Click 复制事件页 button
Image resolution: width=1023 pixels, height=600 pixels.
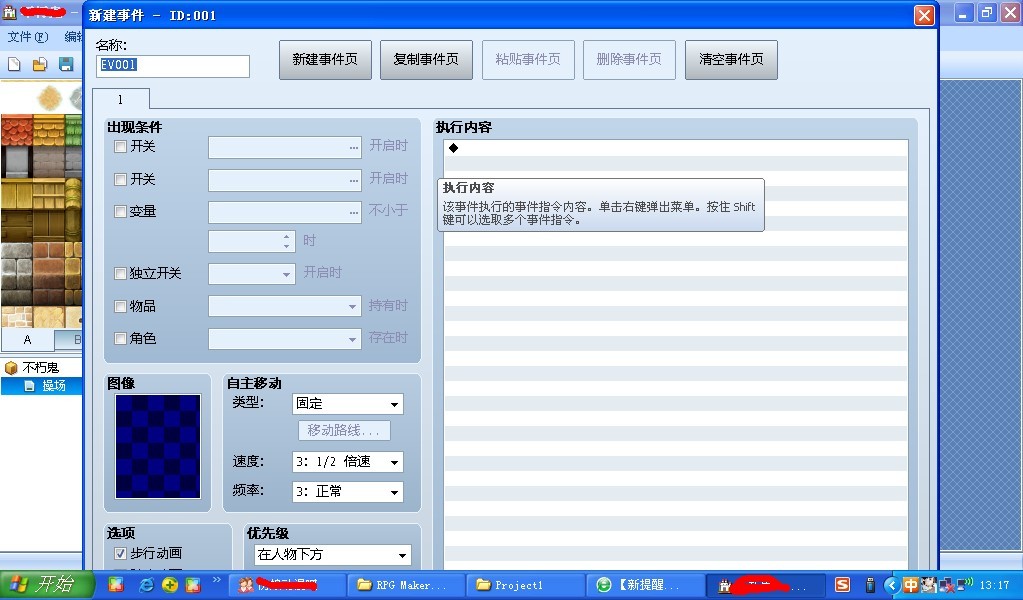[x=427, y=59]
